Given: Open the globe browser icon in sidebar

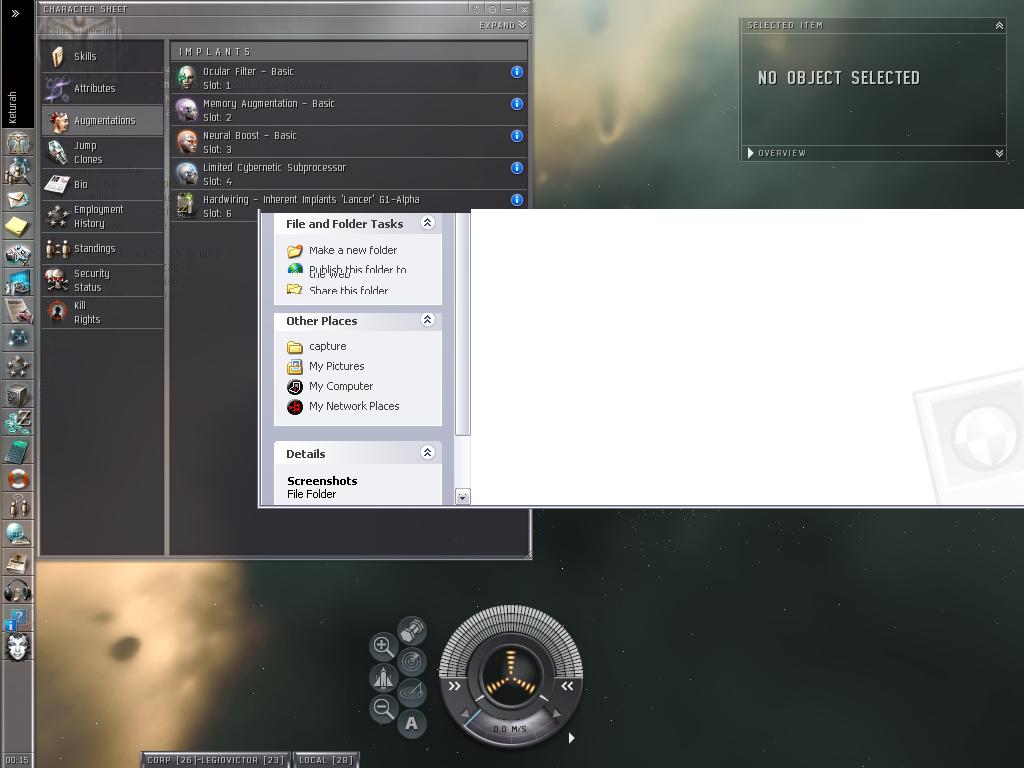Looking at the screenshot, I should coord(18,534).
